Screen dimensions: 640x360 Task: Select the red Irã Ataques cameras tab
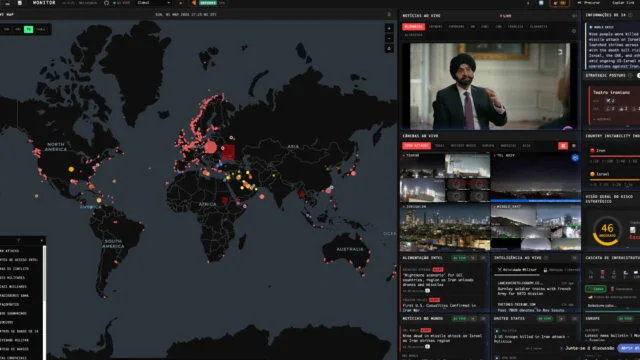click(x=416, y=146)
